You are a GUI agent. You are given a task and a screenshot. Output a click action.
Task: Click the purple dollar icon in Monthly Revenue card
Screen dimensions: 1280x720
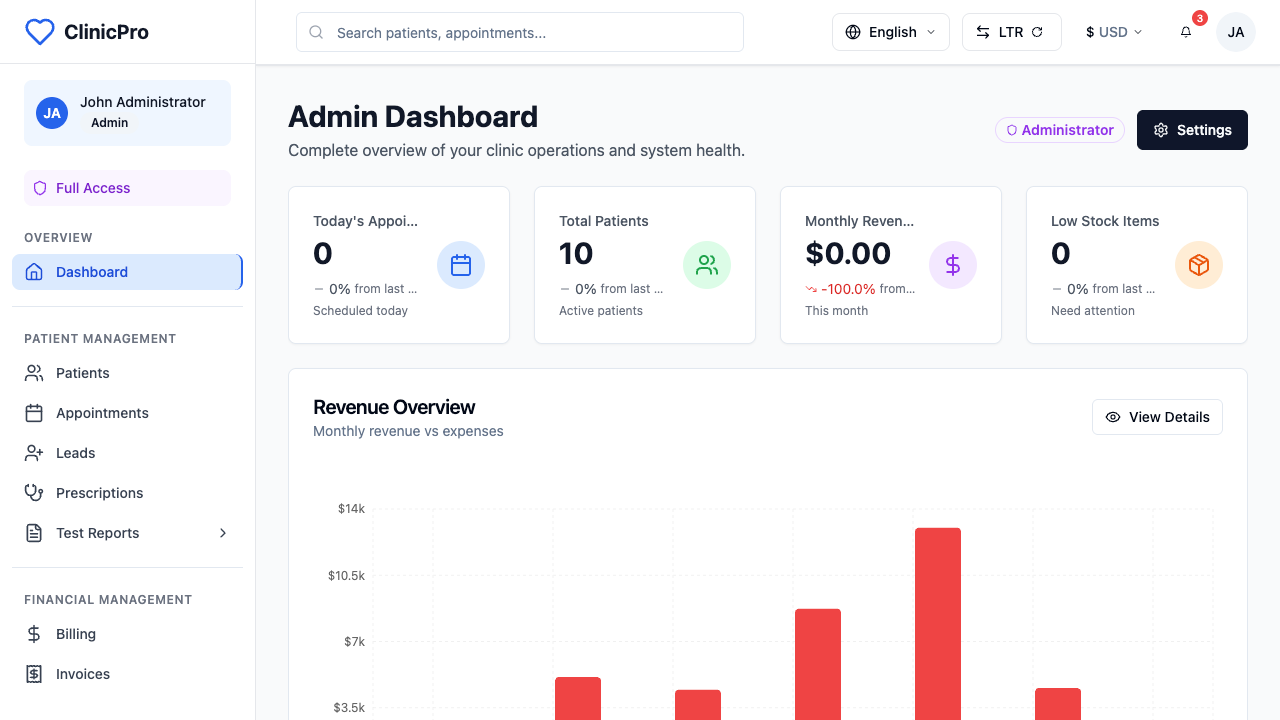(953, 265)
